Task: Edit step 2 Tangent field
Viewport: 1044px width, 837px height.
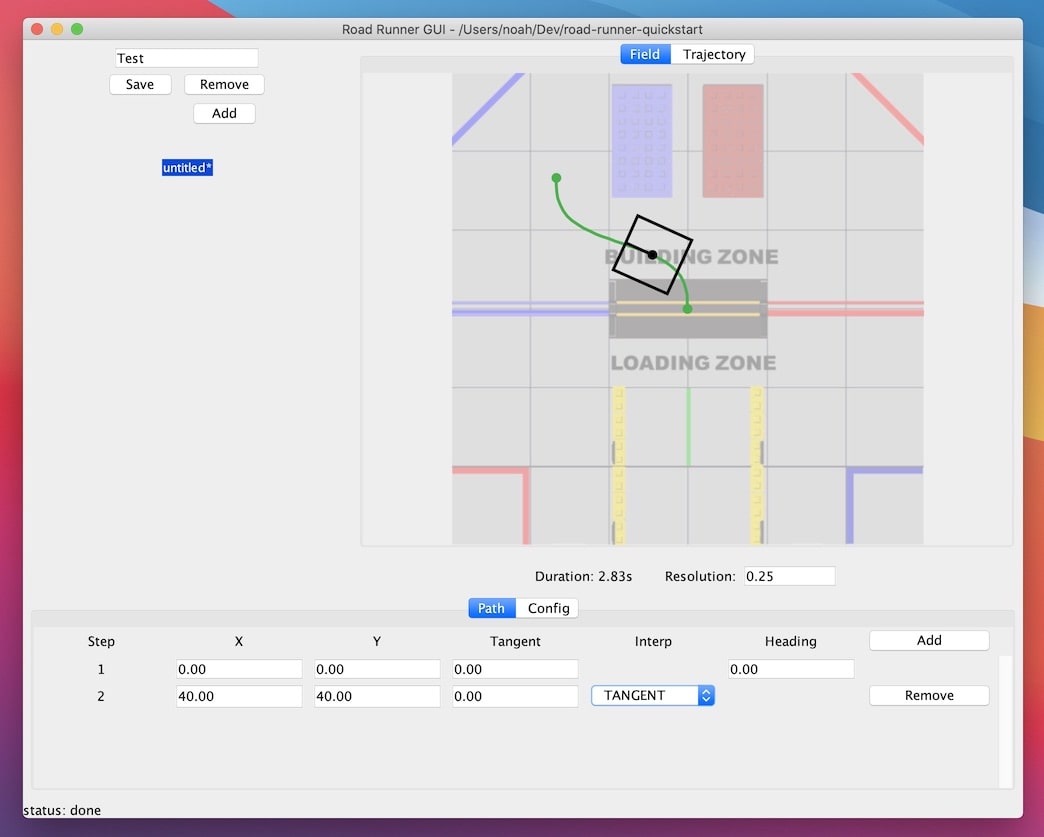Action: pyautogui.click(x=515, y=697)
